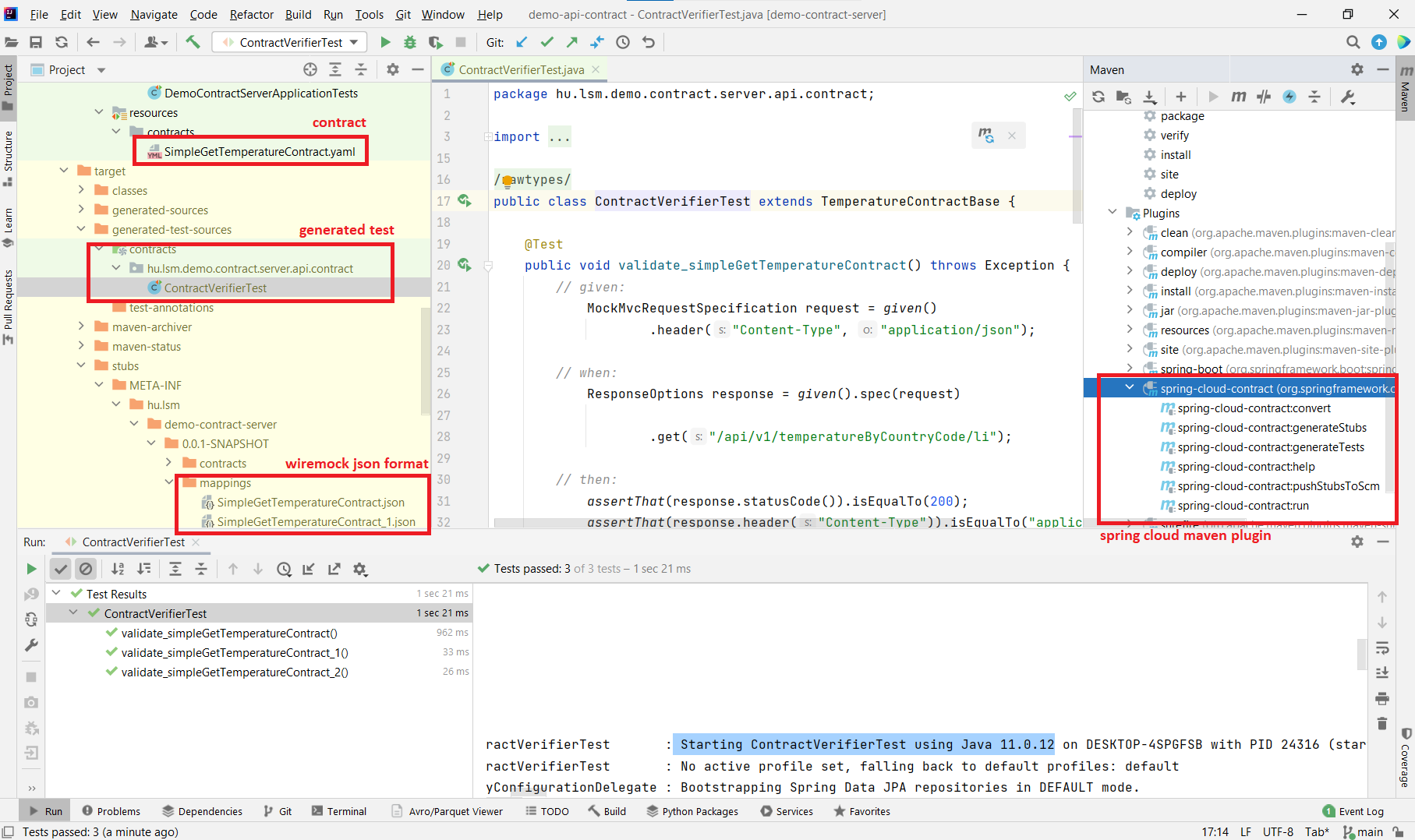Push commits with the Git green arrow
1415x840 pixels.
click(572, 42)
